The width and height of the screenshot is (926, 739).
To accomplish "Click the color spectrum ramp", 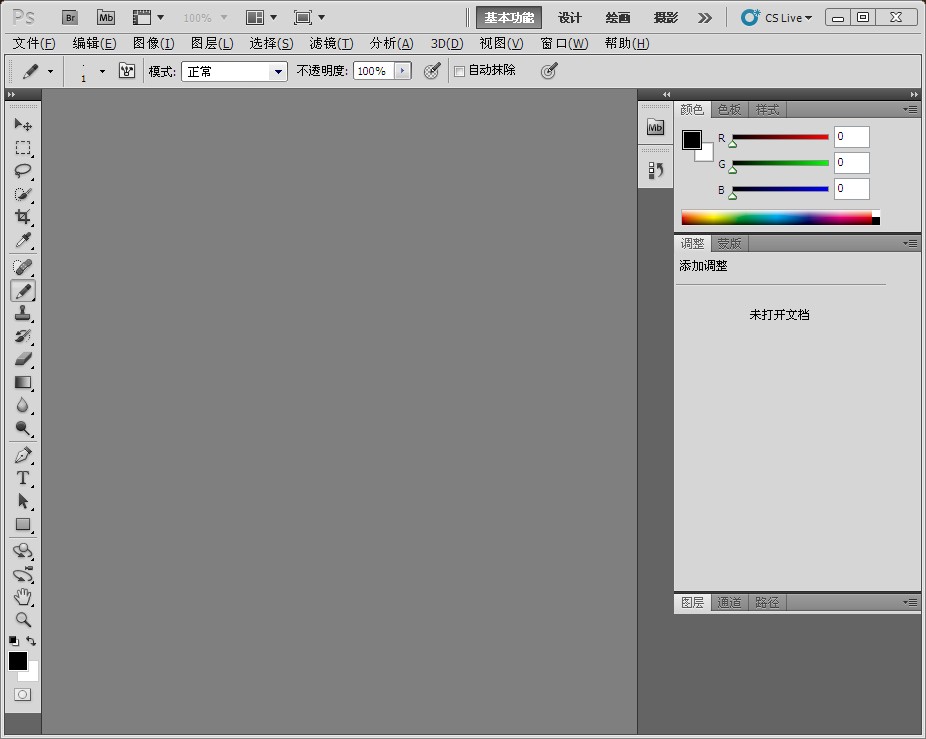I will tap(780, 217).
